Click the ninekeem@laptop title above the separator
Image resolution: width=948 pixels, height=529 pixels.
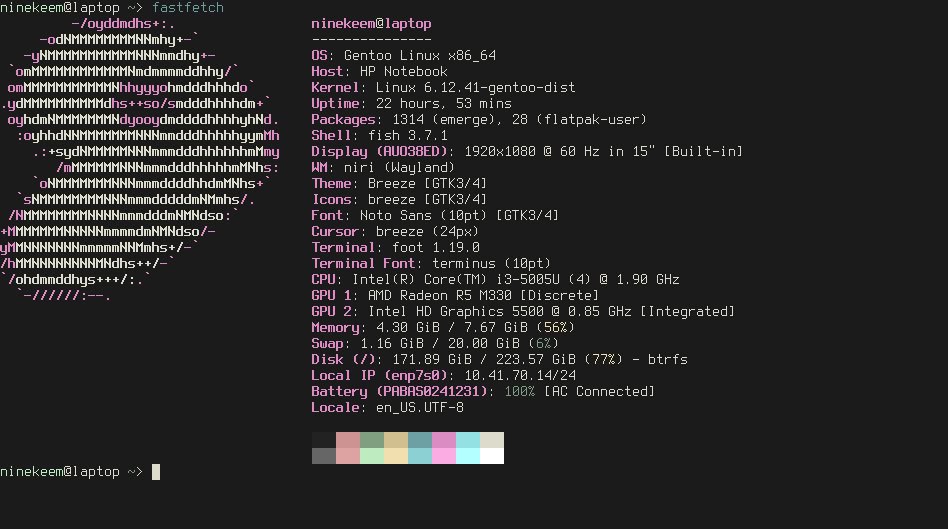372,23
